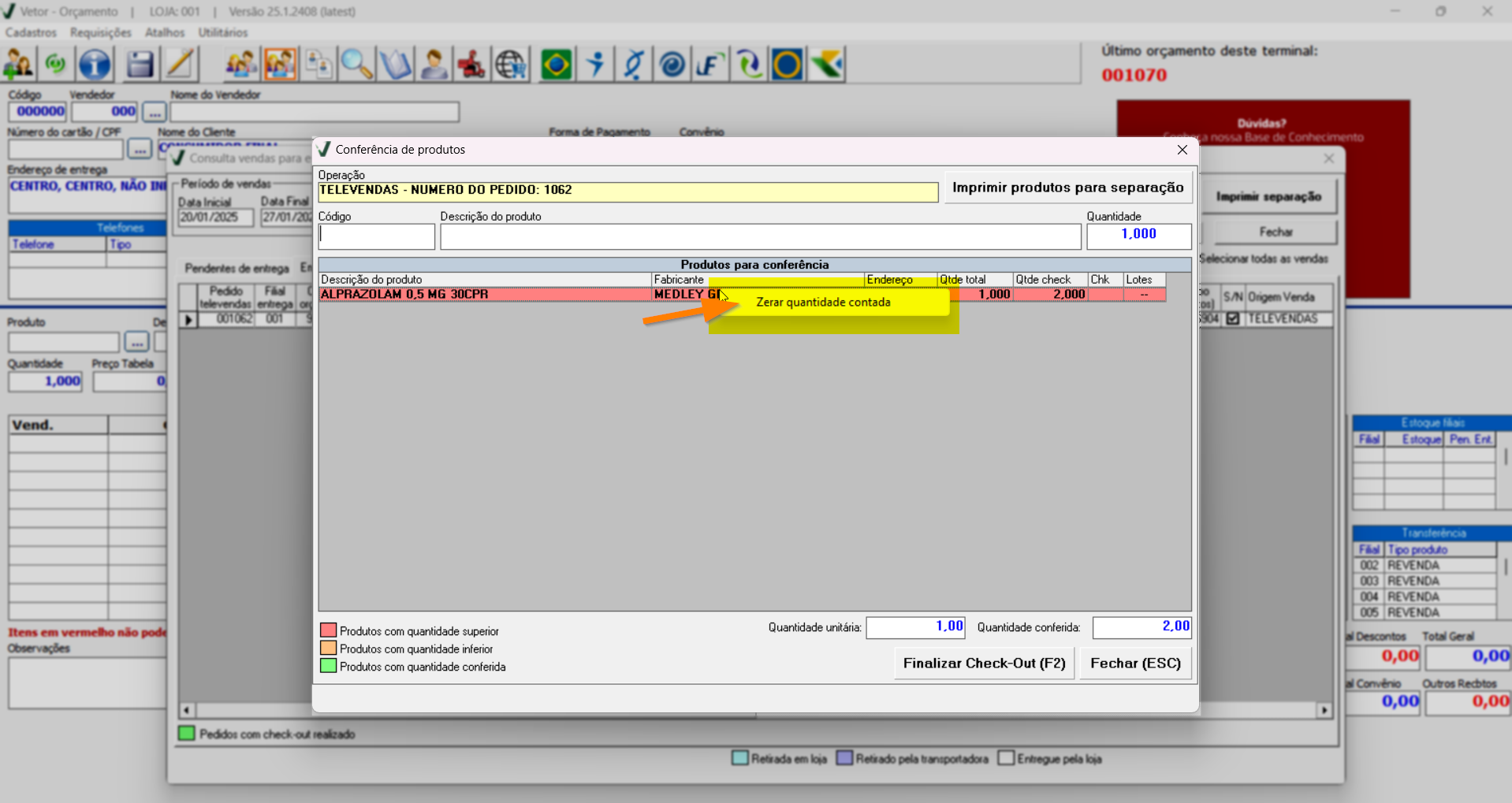Click the Qtde check value 2,000
1512x803 pixels.
pyautogui.click(x=1050, y=295)
